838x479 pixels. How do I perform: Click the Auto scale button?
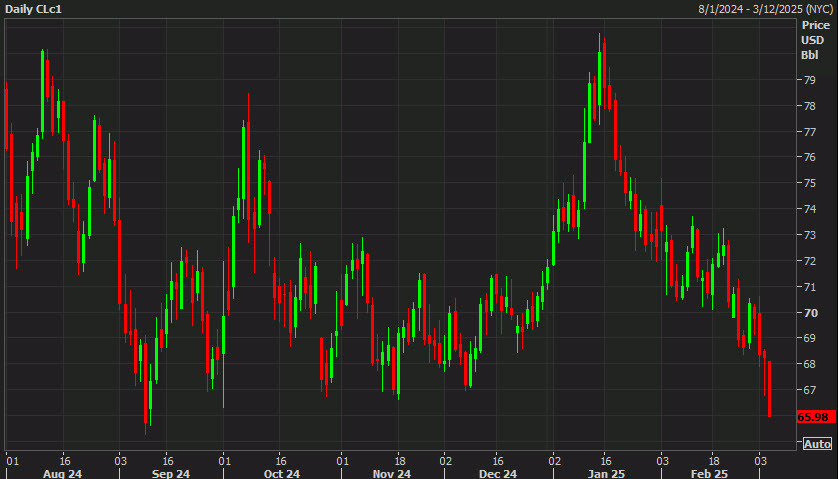817,444
